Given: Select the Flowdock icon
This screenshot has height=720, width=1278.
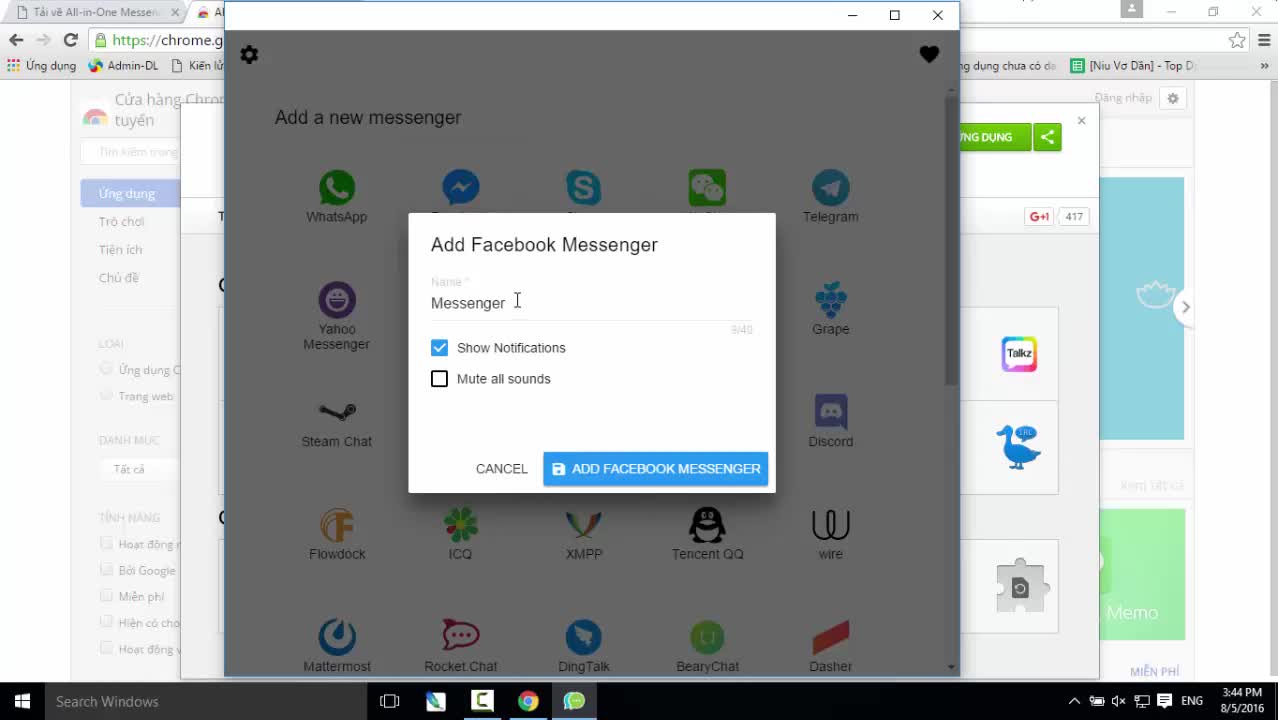Looking at the screenshot, I should tap(336, 525).
